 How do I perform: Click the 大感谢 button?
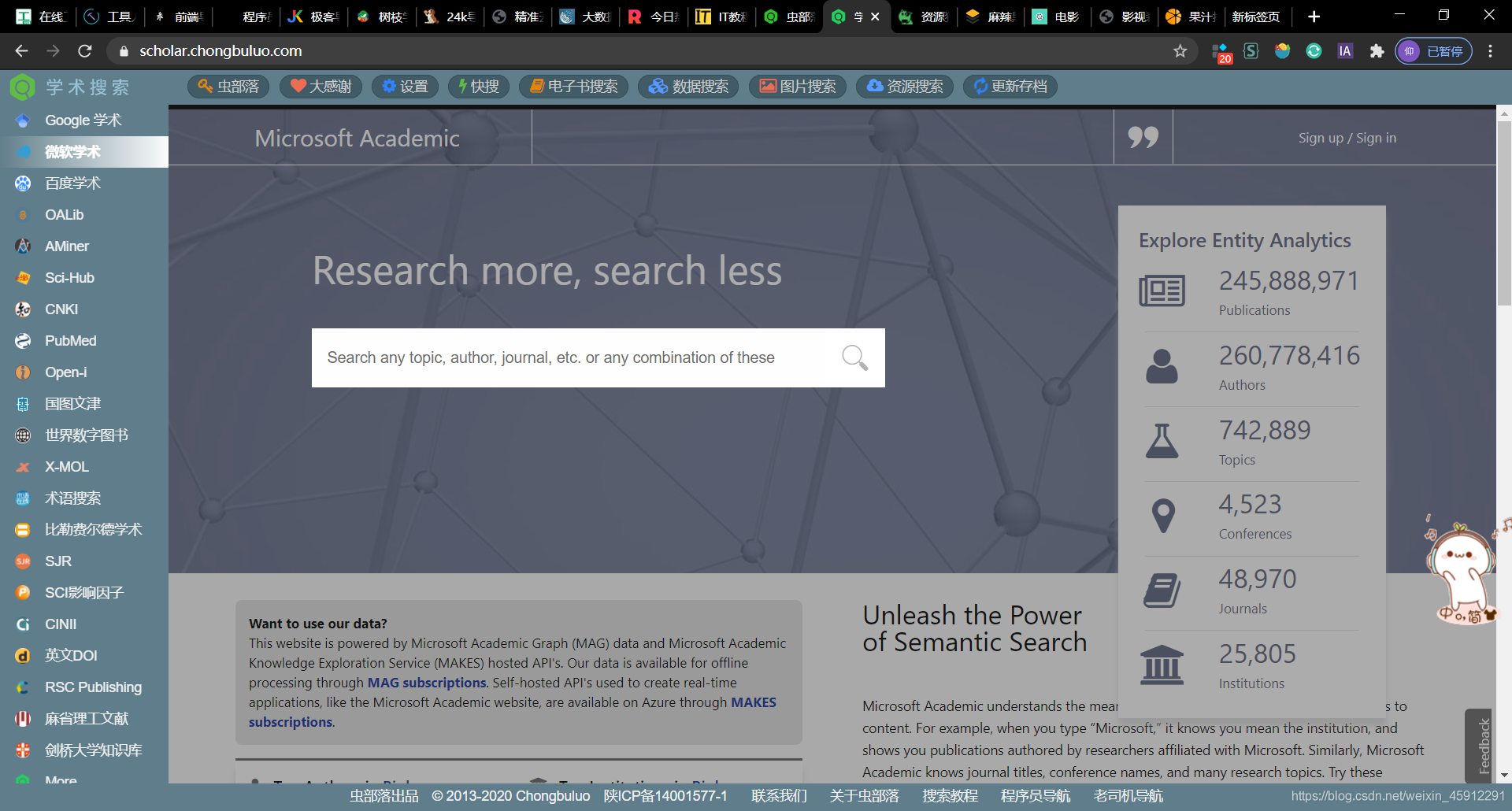(321, 87)
